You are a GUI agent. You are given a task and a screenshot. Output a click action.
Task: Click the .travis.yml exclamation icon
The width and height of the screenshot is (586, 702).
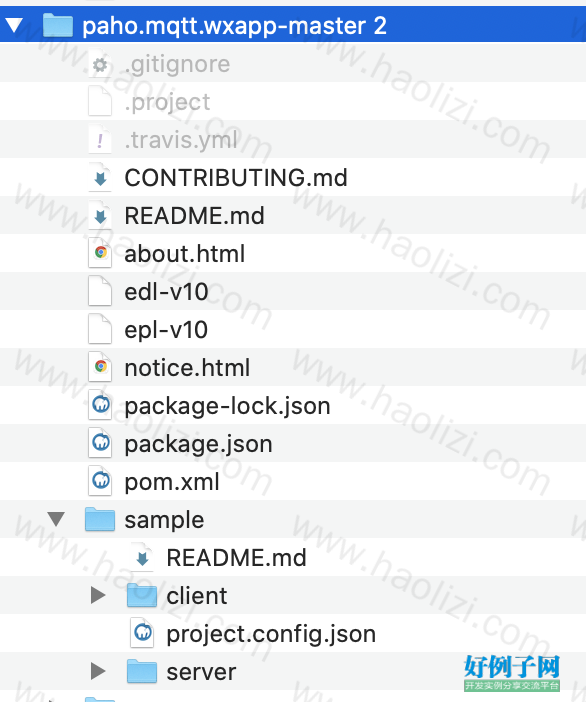pos(100,141)
